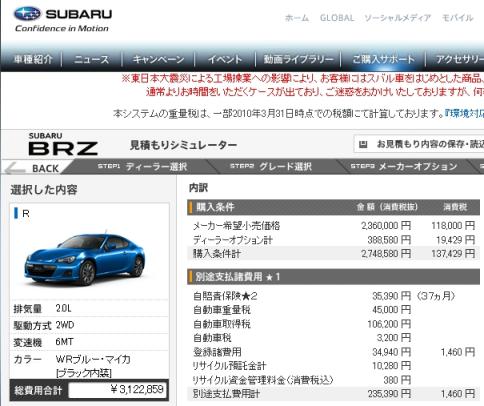484x406 pixels.
Task: Open the アクセサリー menu
Action: [x=460, y=59]
